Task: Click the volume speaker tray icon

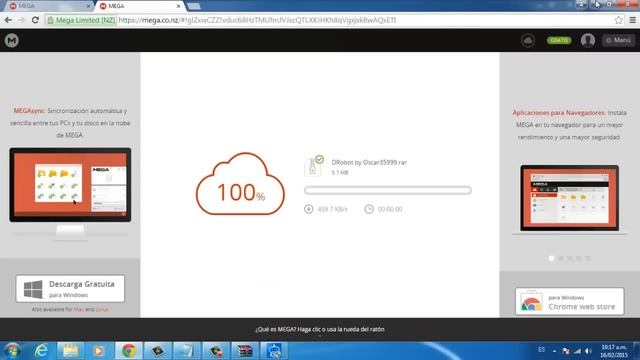Action: coord(588,351)
